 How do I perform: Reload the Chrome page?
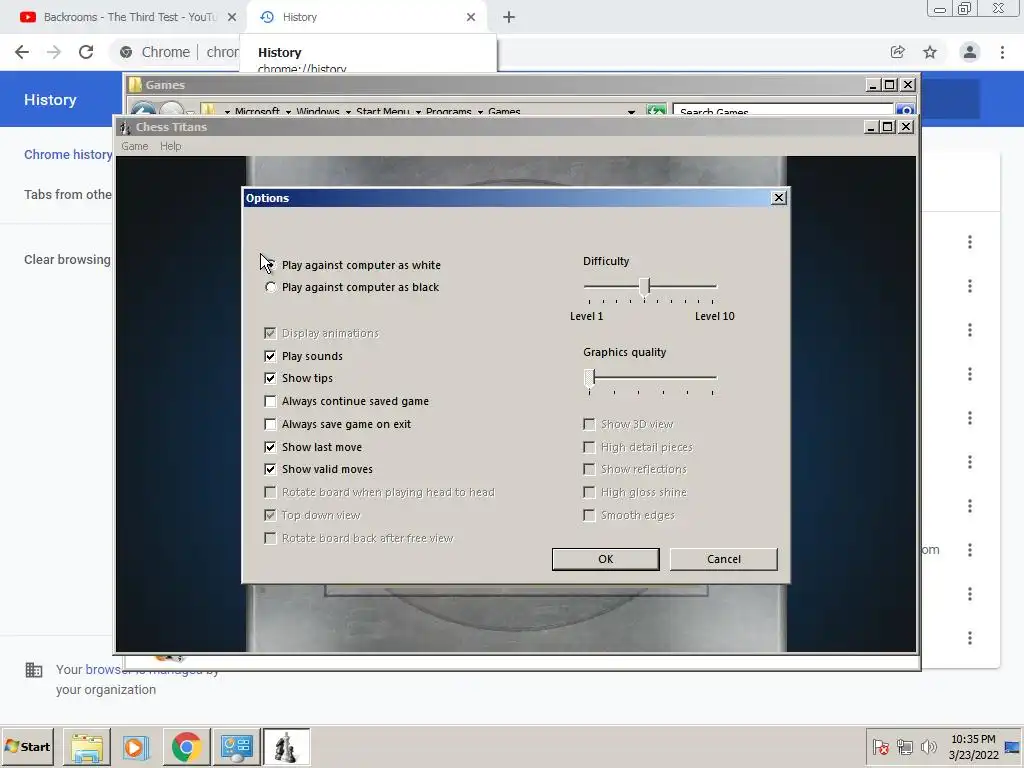coord(86,52)
